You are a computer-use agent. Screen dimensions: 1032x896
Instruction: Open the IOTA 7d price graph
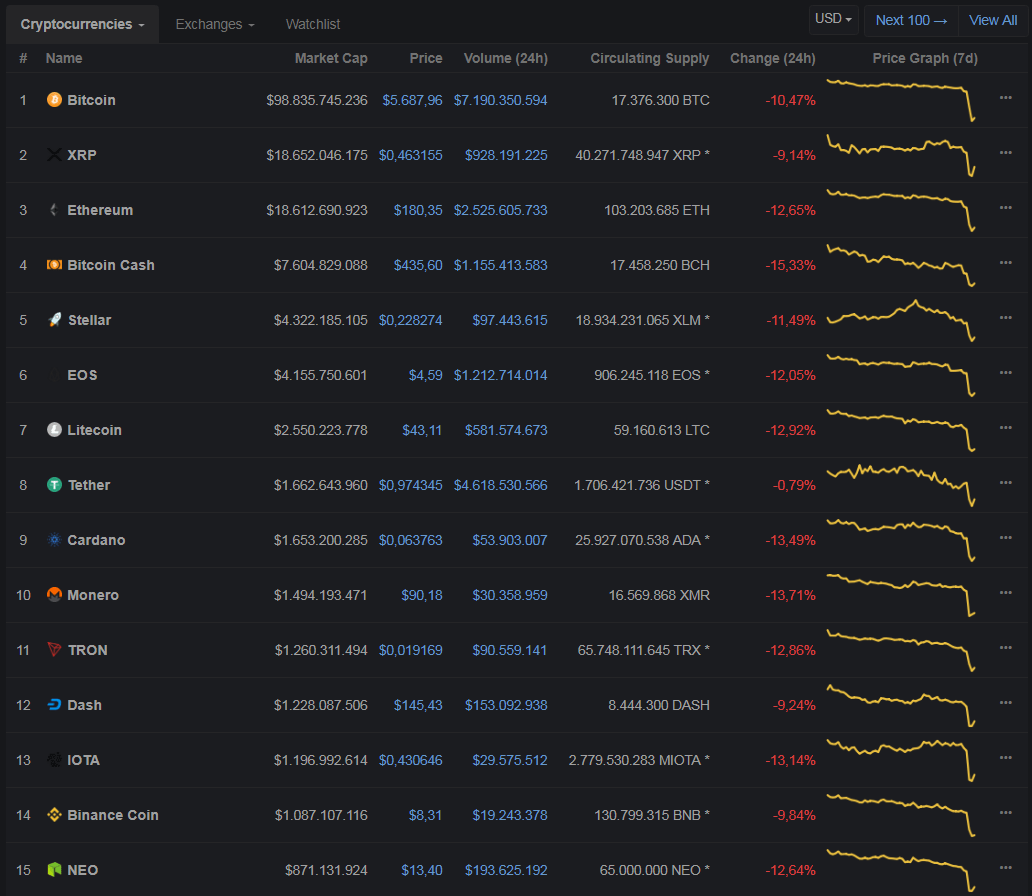point(901,760)
